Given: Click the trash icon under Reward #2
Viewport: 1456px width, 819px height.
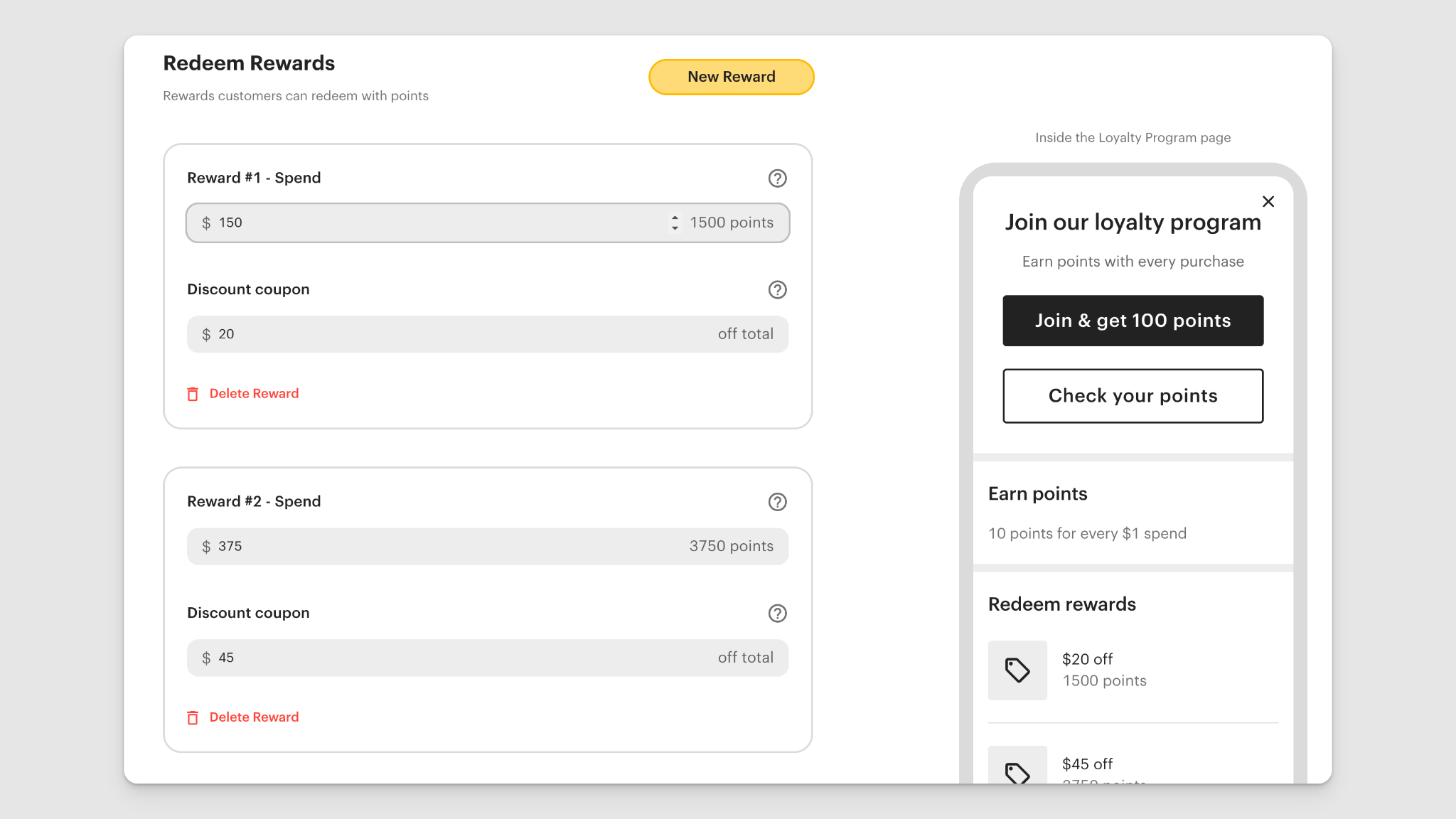Looking at the screenshot, I should (193, 717).
